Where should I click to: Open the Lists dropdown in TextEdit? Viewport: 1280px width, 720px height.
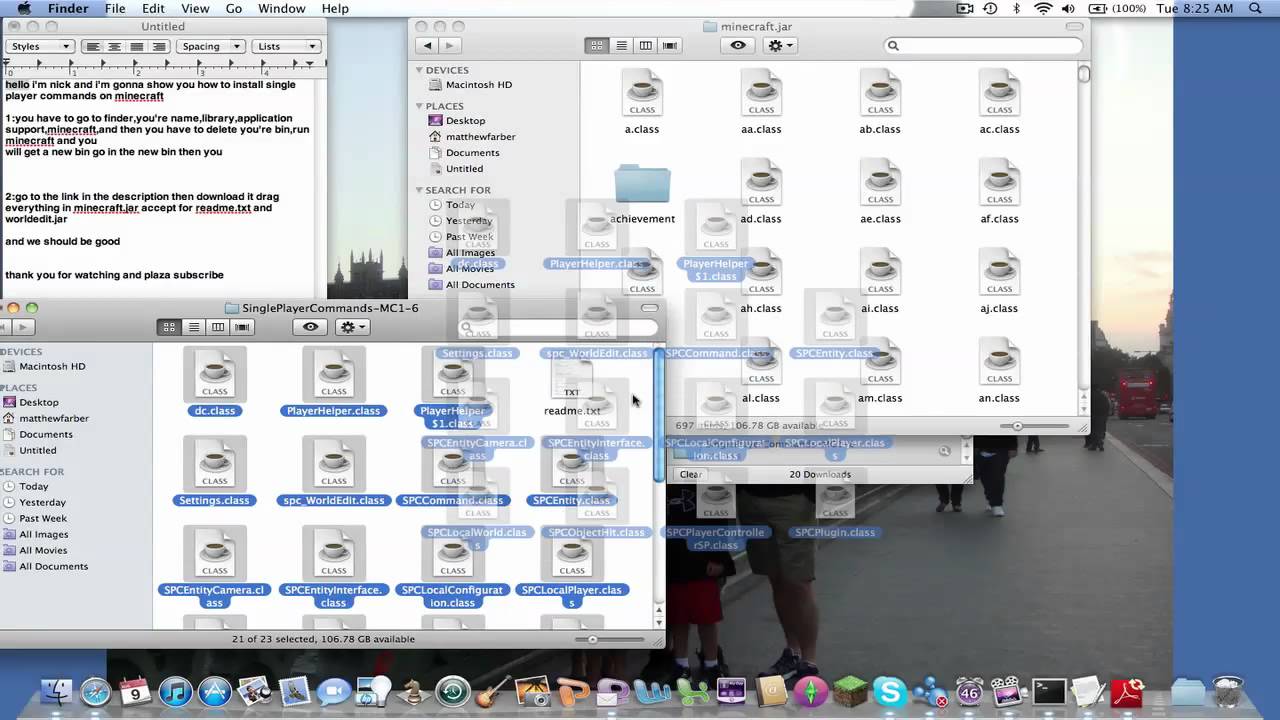[x=286, y=46]
